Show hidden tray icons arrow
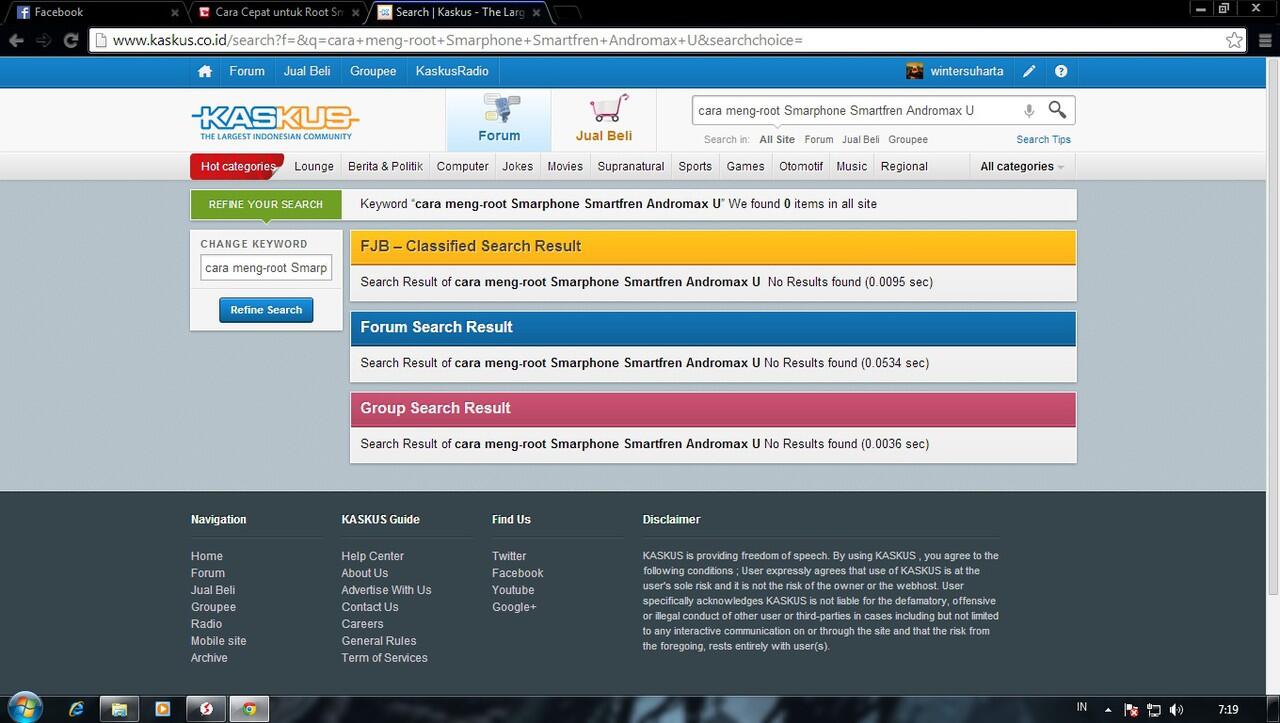The width and height of the screenshot is (1280, 723). coord(1108,710)
